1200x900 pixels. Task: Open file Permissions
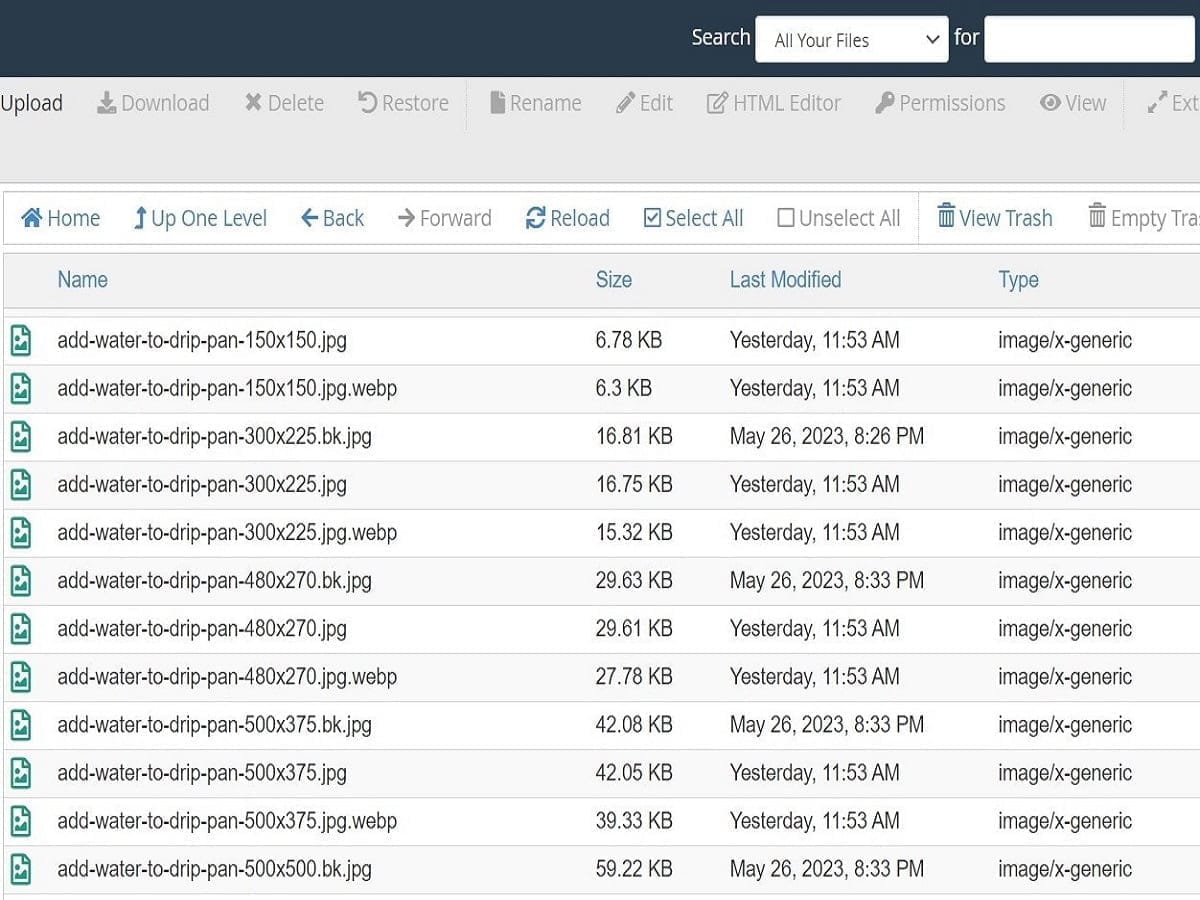(x=939, y=102)
